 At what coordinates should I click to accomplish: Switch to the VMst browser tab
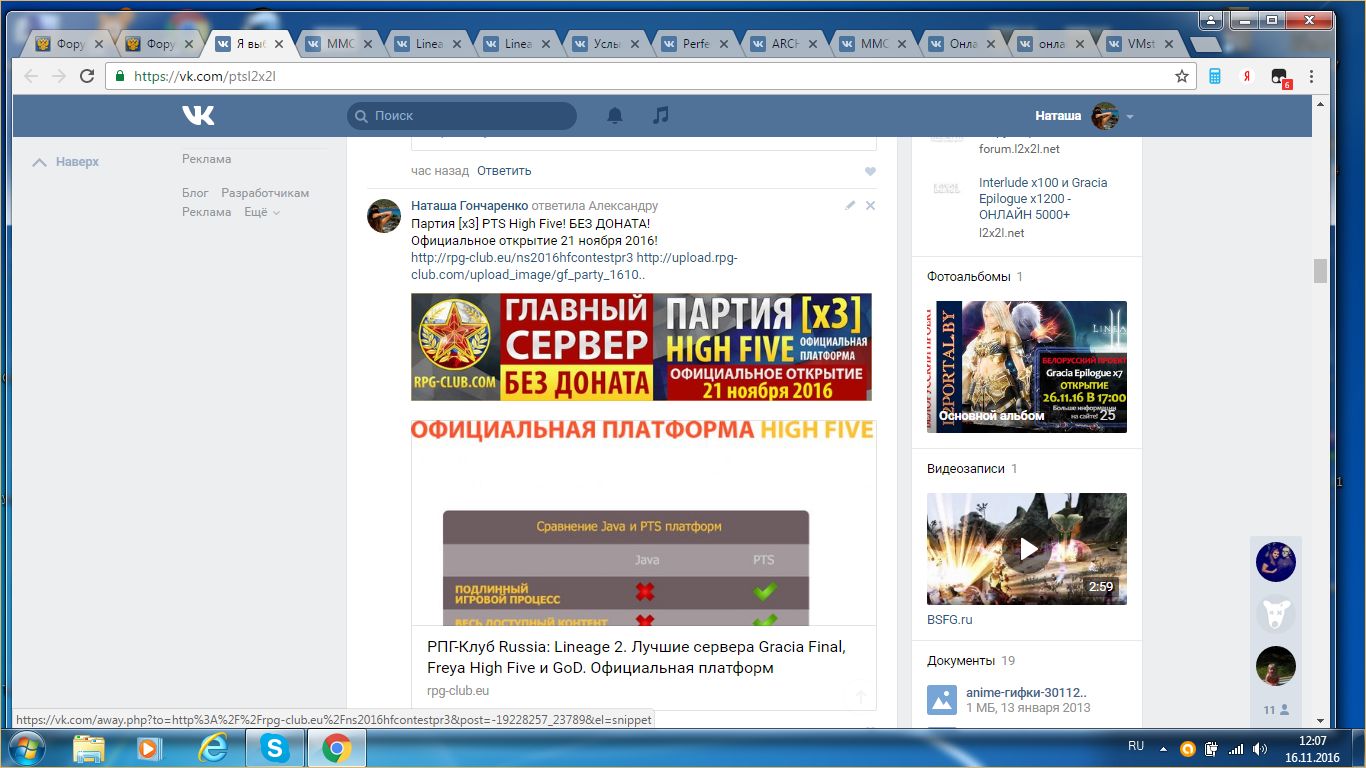click(1140, 44)
